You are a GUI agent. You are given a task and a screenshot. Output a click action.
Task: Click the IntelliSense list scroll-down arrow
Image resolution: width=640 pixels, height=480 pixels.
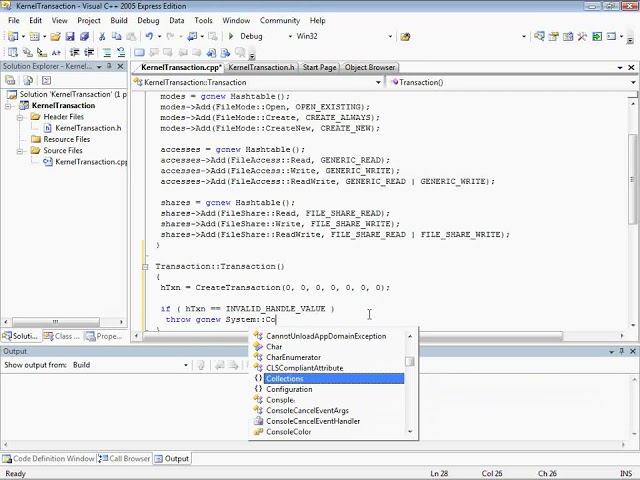pyautogui.click(x=410, y=431)
